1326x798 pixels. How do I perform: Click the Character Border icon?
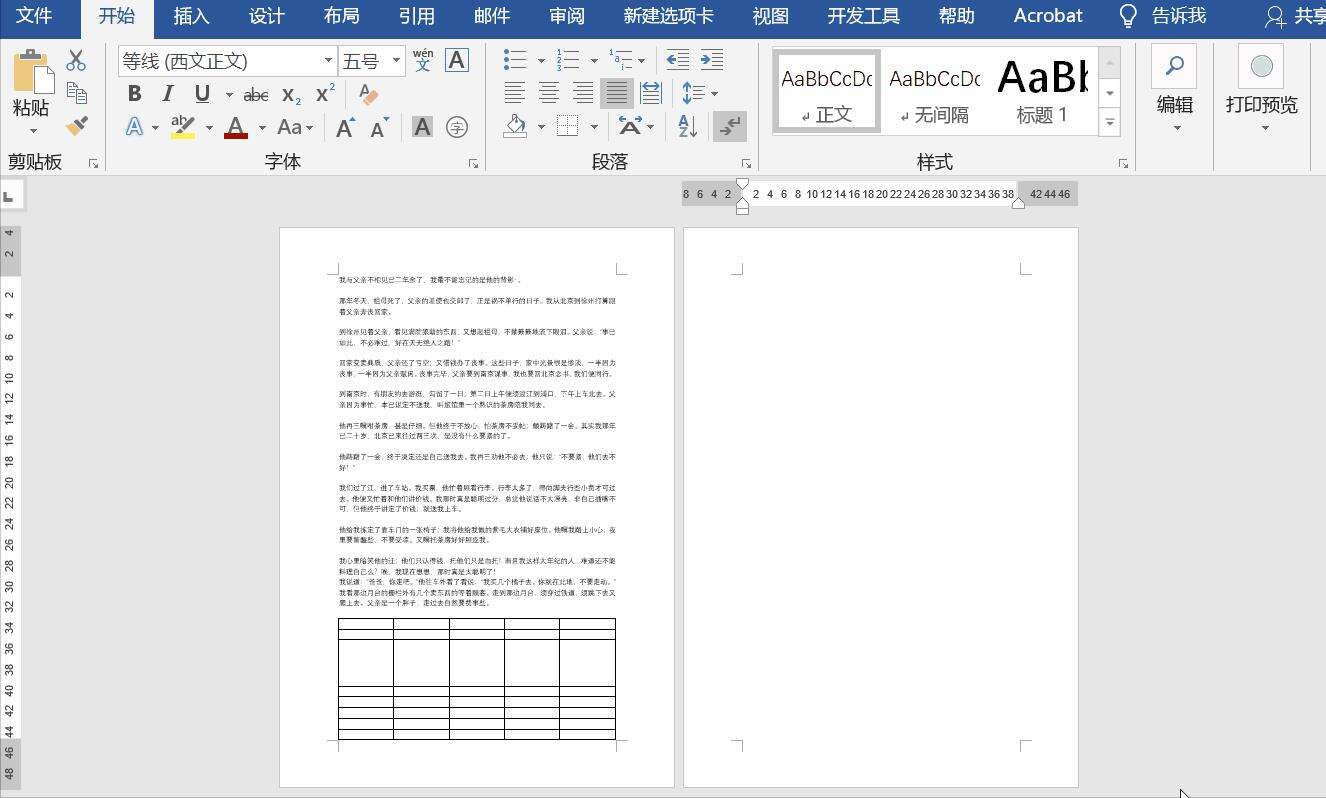(x=456, y=60)
